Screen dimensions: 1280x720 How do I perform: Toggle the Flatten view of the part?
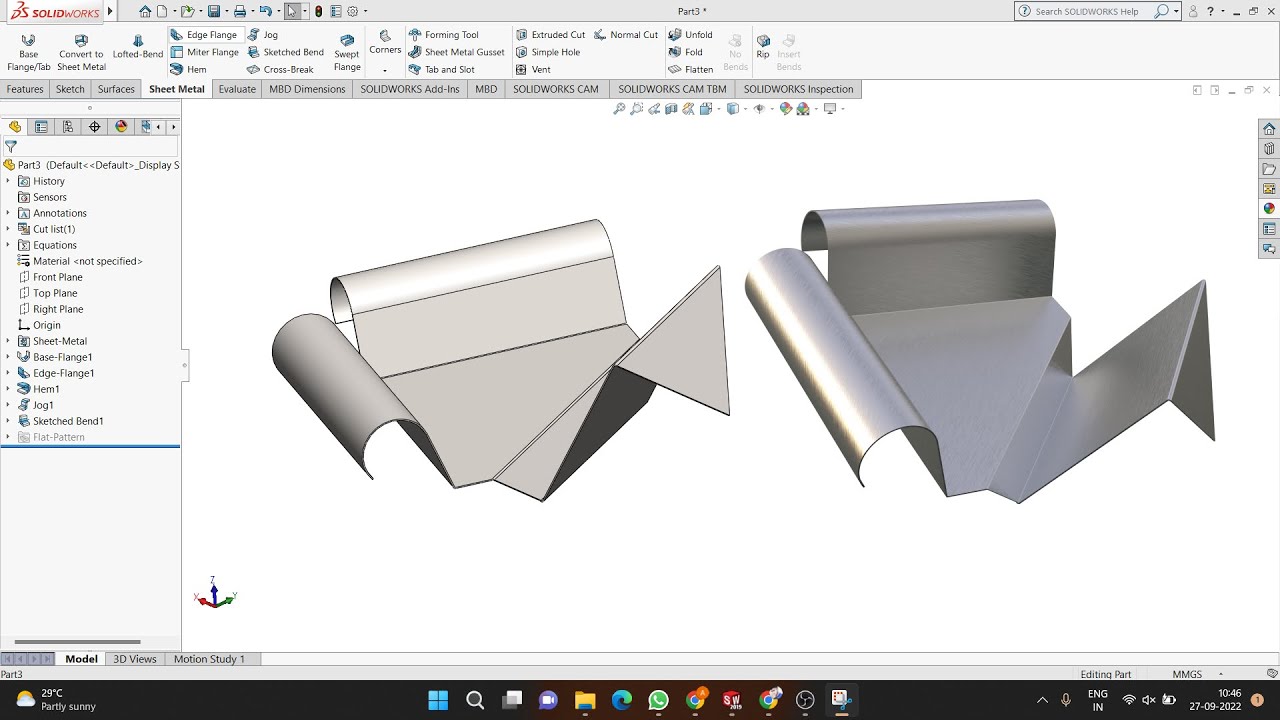691,69
